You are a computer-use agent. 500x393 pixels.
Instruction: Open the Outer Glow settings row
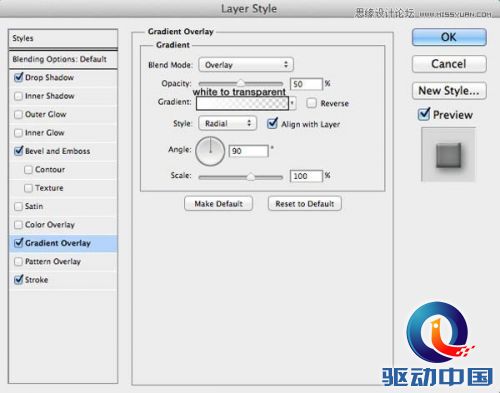(63, 115)
